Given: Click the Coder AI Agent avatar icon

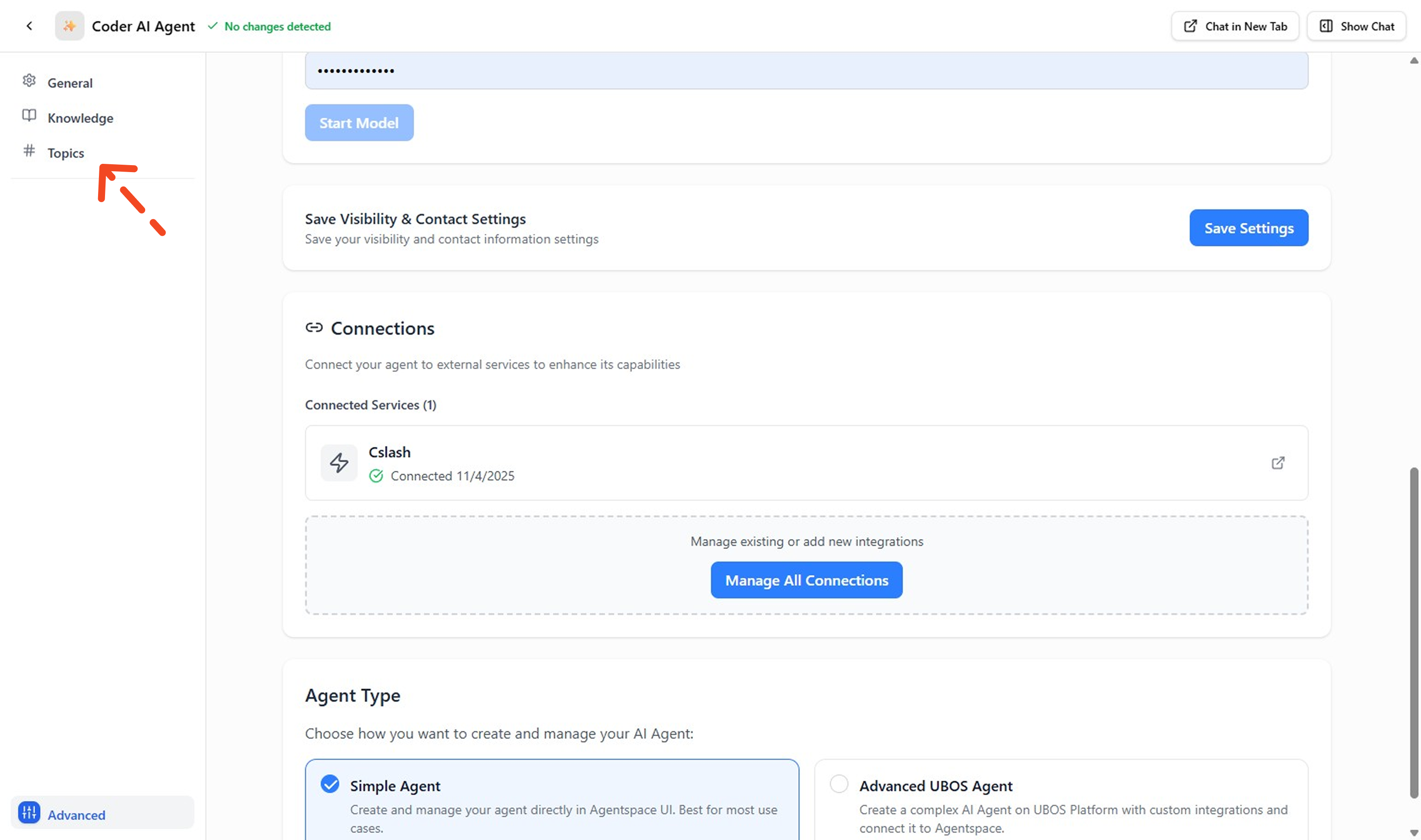Looking at the screenshot, I should pyautogui.click(x=70, y=26).
